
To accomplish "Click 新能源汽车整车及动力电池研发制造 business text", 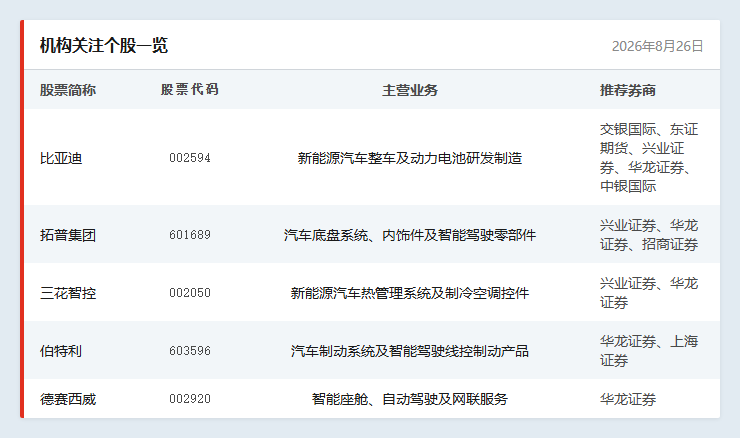I will point(410,158).
